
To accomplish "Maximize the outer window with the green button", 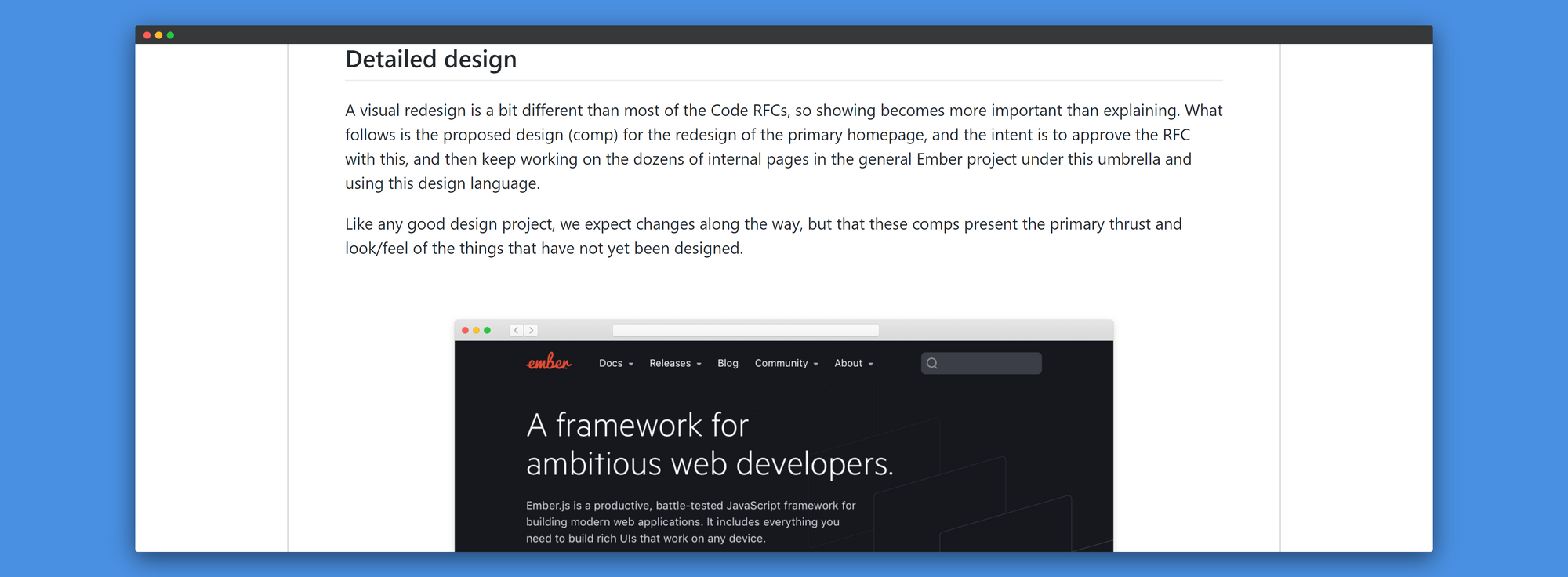I will click(170, 35).
